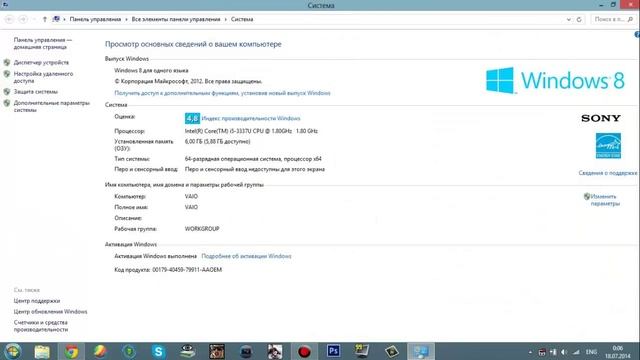Open Дополнительные параметры системы link

tap(51, 106)
